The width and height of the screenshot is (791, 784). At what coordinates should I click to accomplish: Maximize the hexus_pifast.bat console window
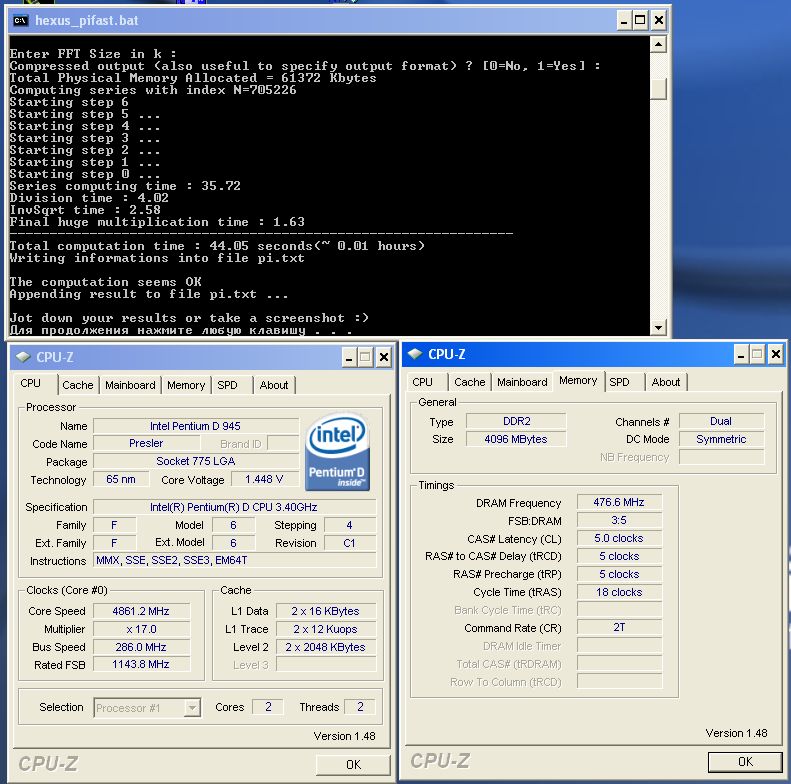point(640,21)
